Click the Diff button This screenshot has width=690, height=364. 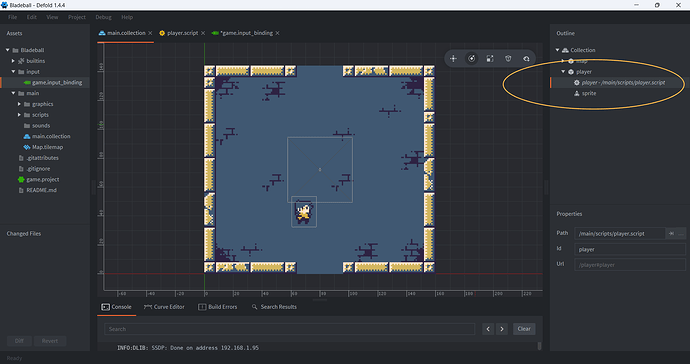(x=19, y=341)
